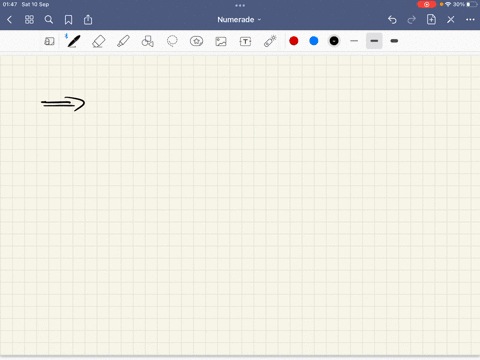Viewport: 480px width, 360px height.
Task: Tap the multitasking three dots
Action: coord(240,5)
